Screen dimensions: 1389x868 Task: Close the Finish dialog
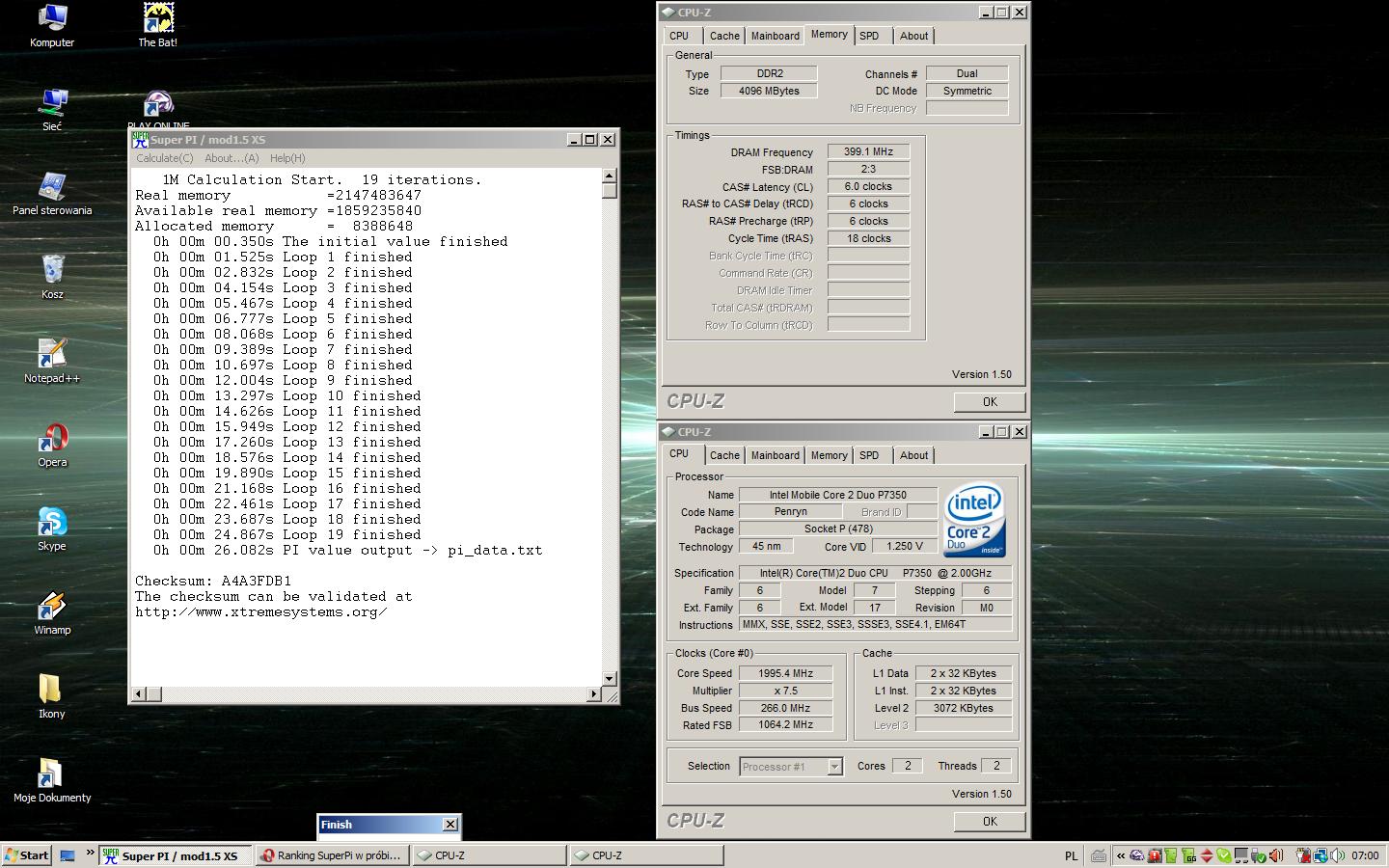[x=449, y=825]
